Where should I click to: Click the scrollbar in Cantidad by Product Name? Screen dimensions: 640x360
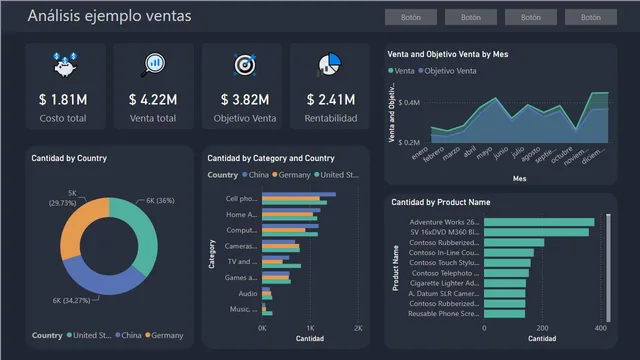(x=608, y=268)
